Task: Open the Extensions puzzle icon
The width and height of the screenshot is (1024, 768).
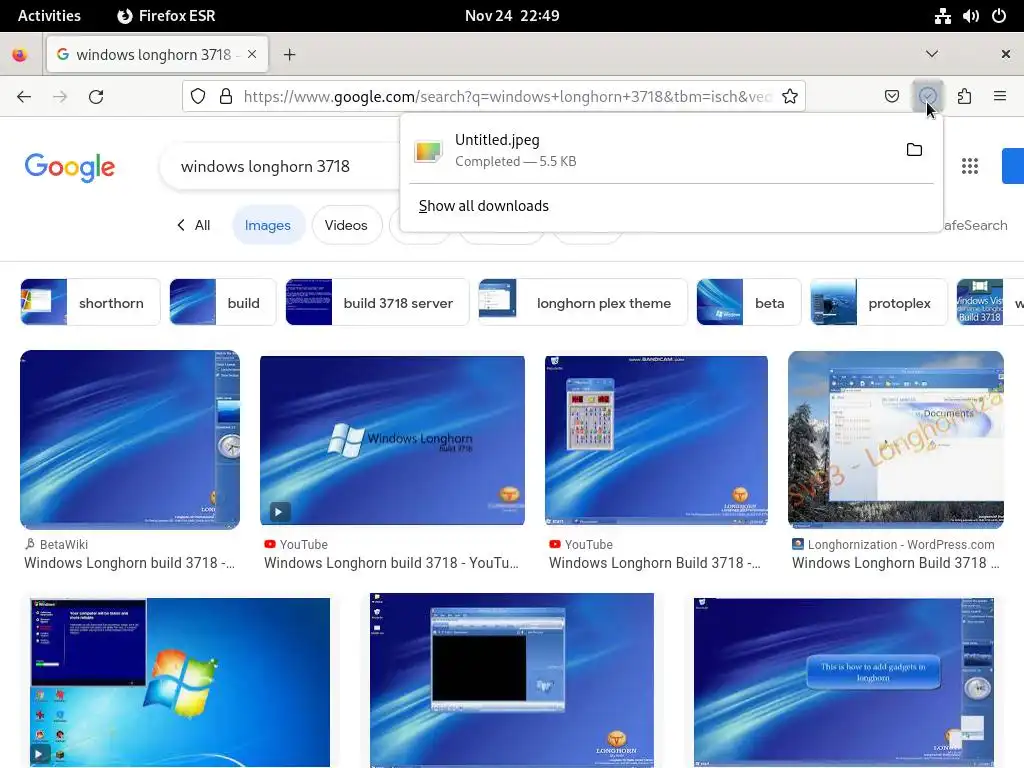Action: [x=964, y=97]
